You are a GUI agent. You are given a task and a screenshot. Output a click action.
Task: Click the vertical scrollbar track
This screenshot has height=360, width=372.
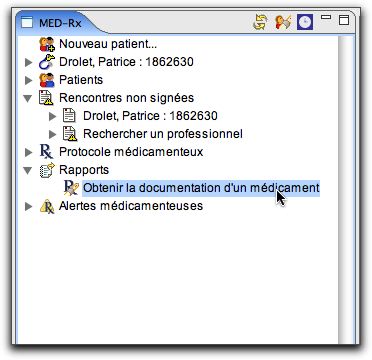346,188
